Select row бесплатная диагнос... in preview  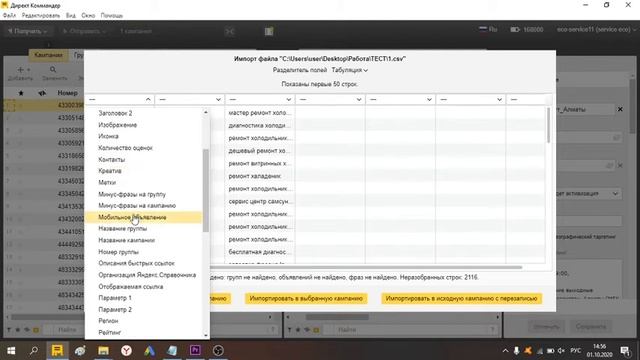pos(260,252)
